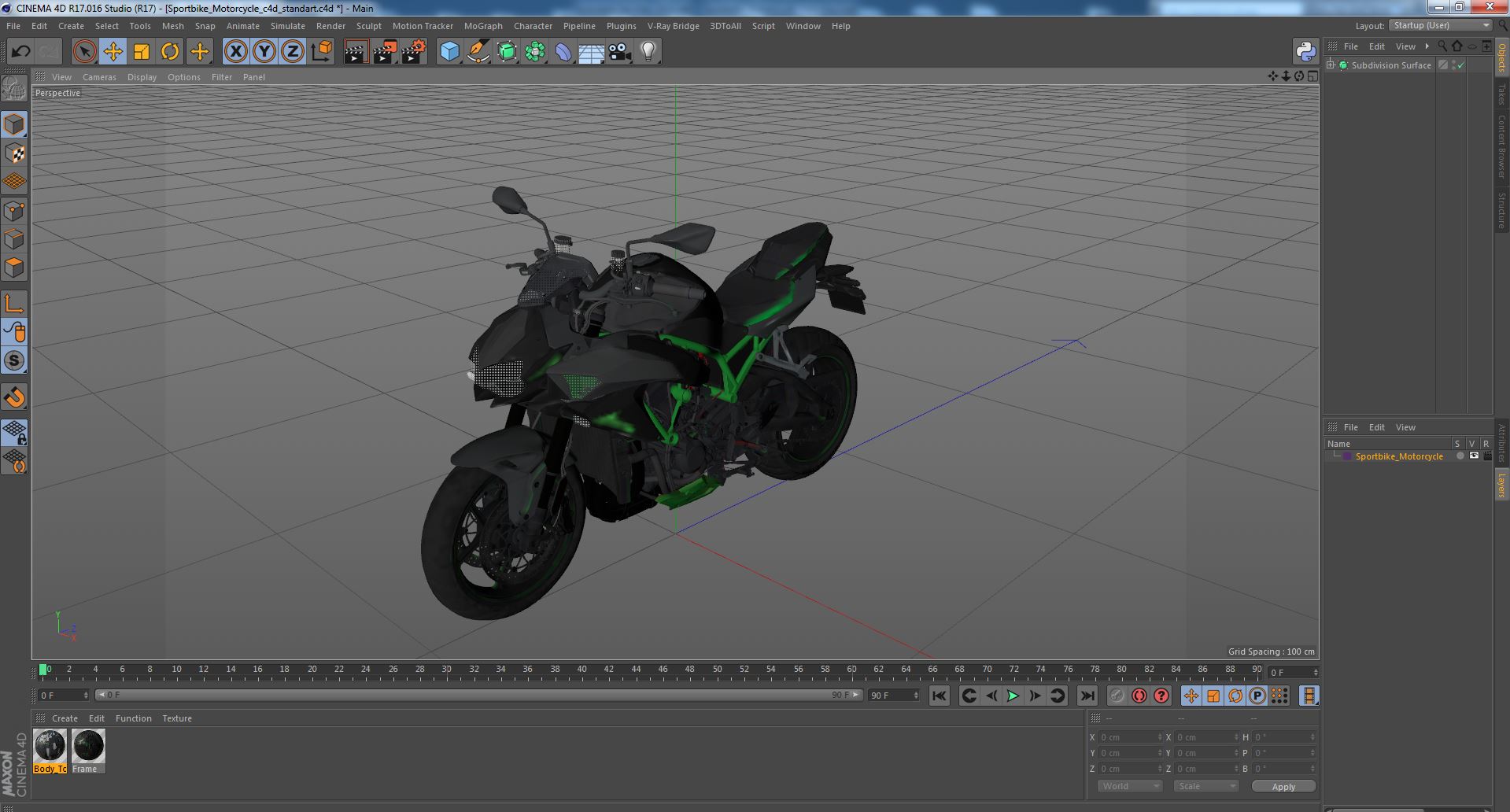Switch to Texture mode
Image resolution: width=1510 pixels, height=812 pixels.
(x=14, y=153)
